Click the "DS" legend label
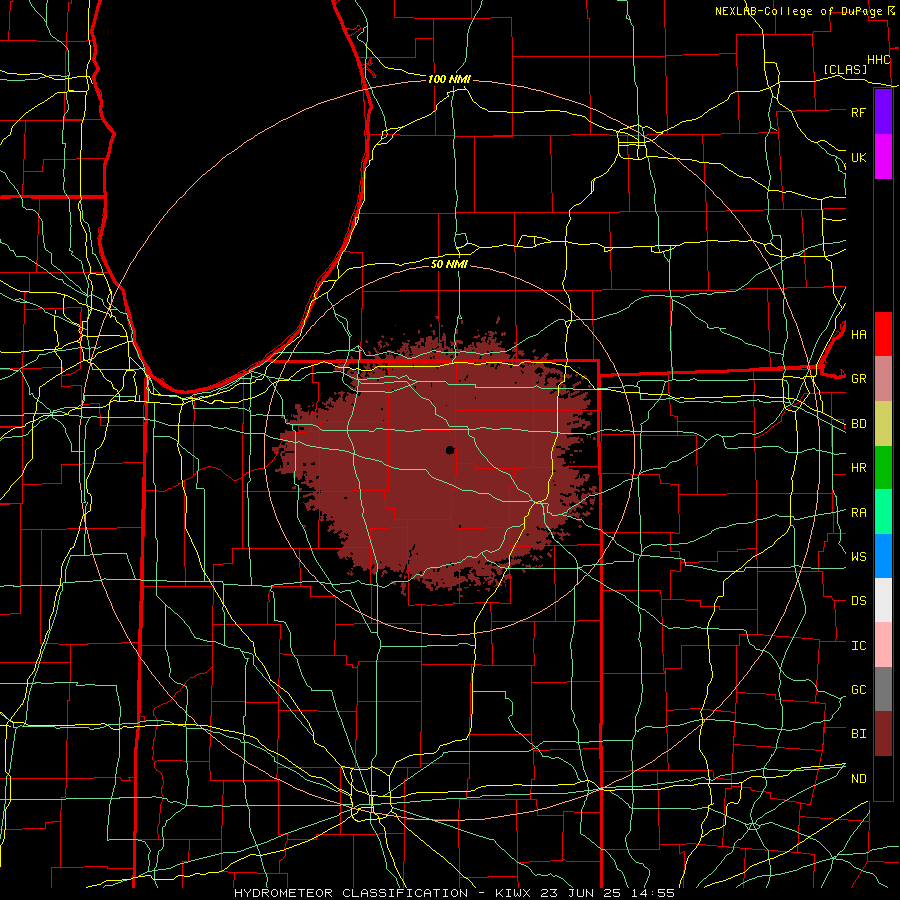 (x=858, y=601)
